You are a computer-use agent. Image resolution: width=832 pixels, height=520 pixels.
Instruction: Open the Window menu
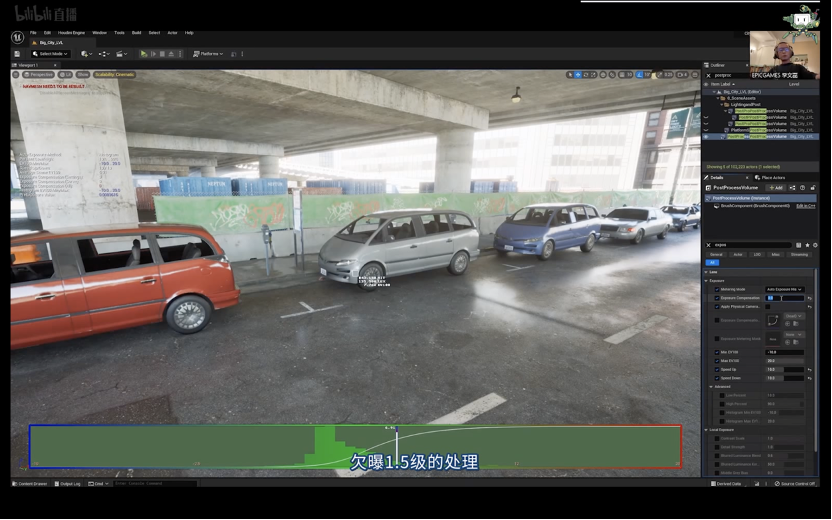[x=99, y=33]
